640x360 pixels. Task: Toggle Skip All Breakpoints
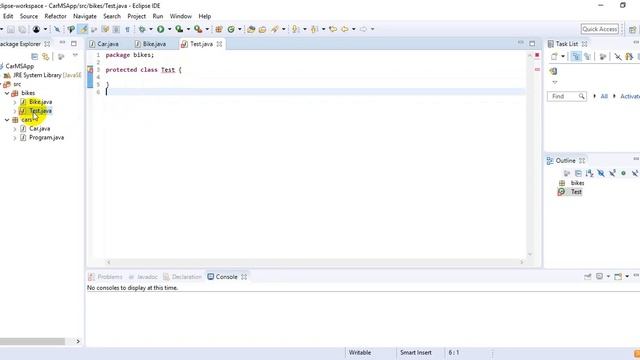point(57,29)
